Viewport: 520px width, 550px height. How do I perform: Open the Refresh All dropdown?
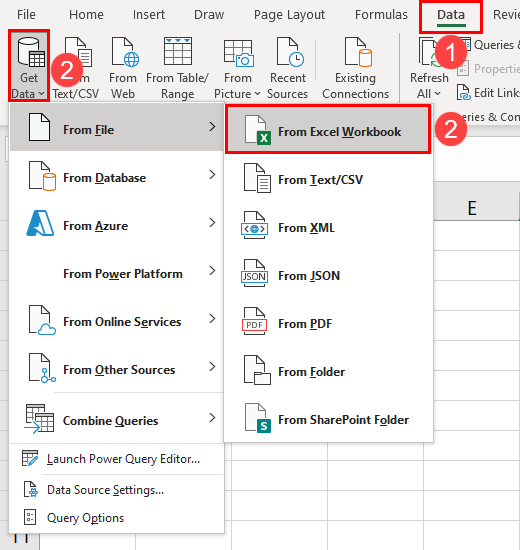pos(429,68)
